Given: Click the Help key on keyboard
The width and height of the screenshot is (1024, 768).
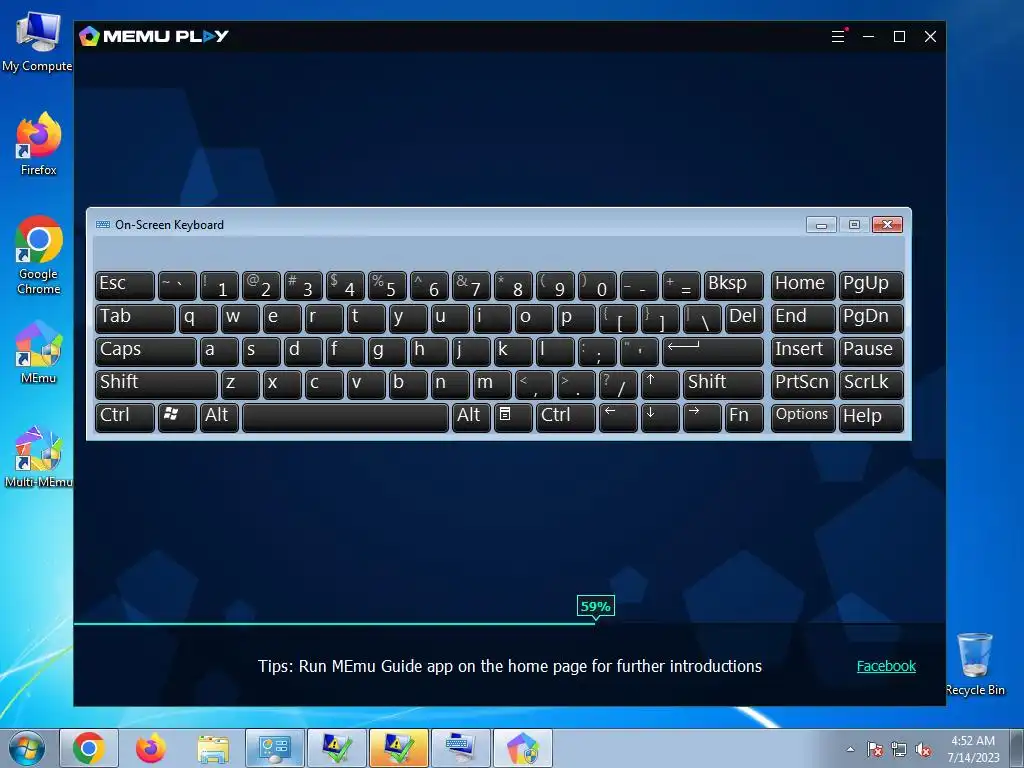Looking at the screenshot, I should [871, 417].
